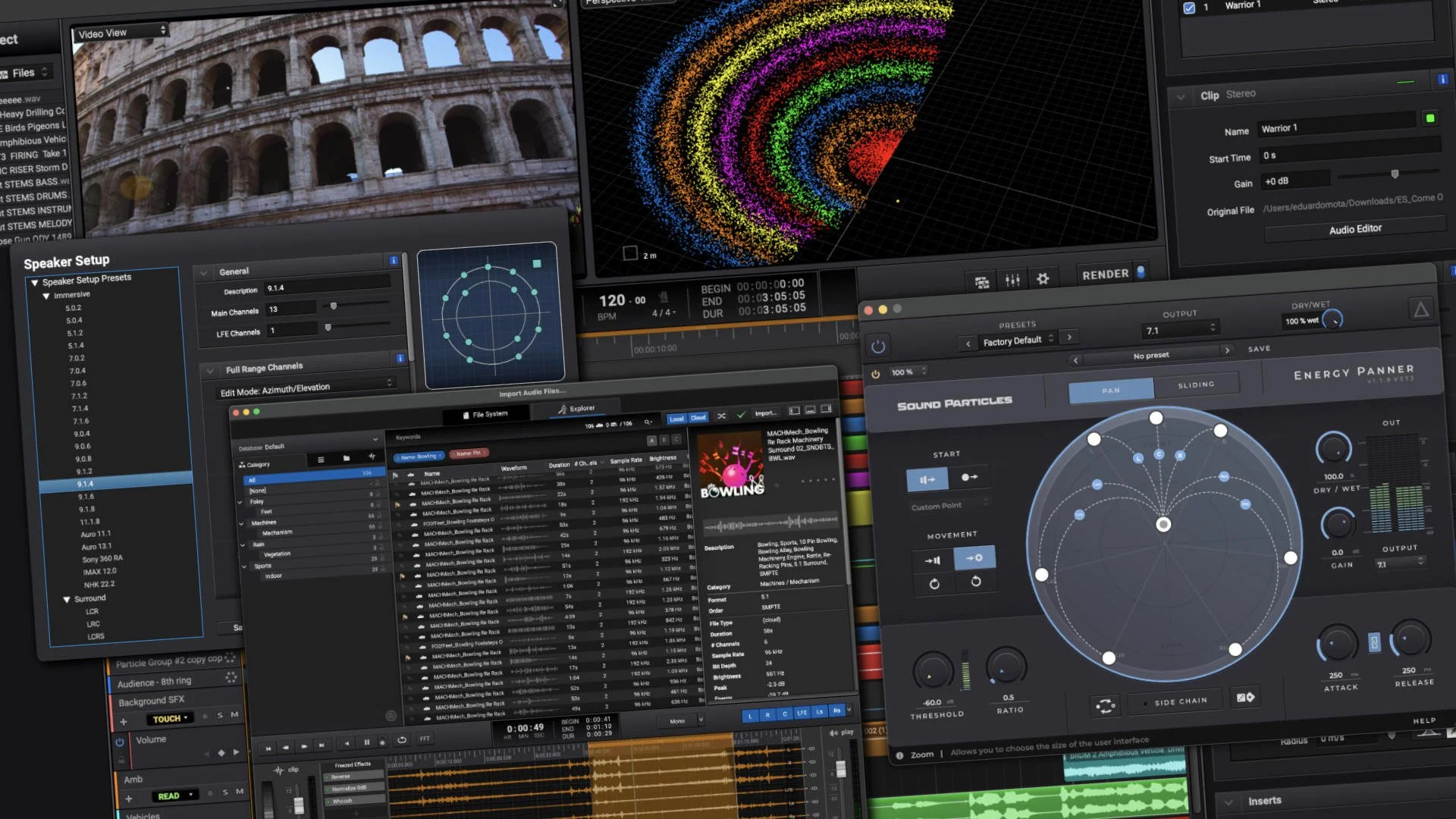The width and height of the screenshot is (1456, 819).
Task: Click the loop playback icon beside FFT
Action: point(402,739)
